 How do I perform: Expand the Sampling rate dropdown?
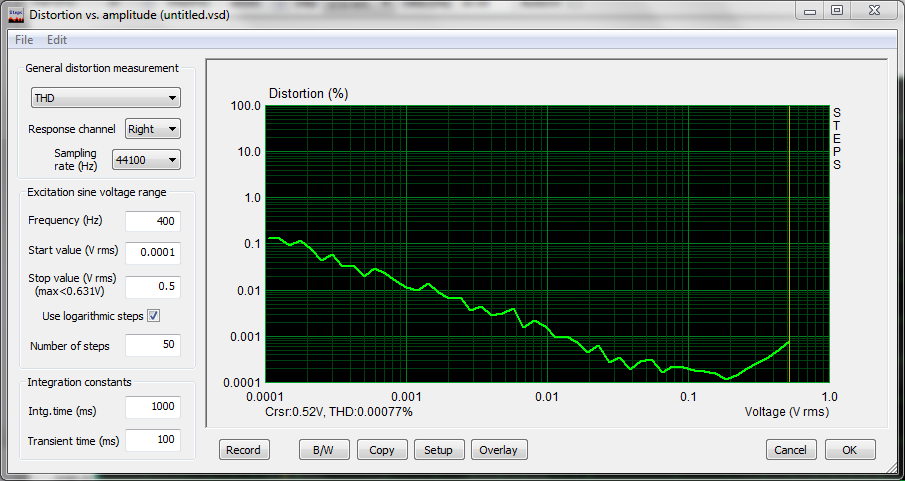point(146,159)
